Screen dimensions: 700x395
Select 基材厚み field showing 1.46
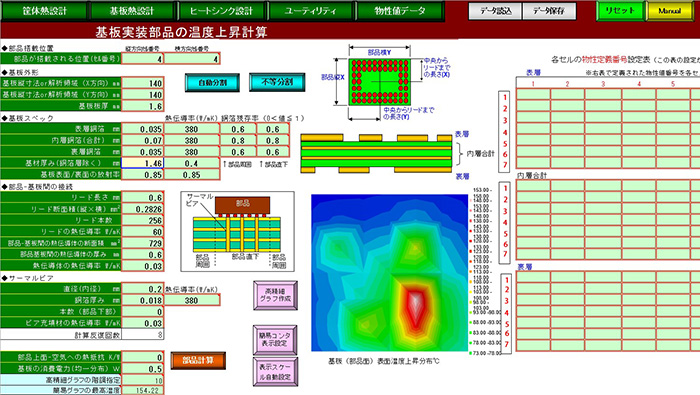point(142,163)
